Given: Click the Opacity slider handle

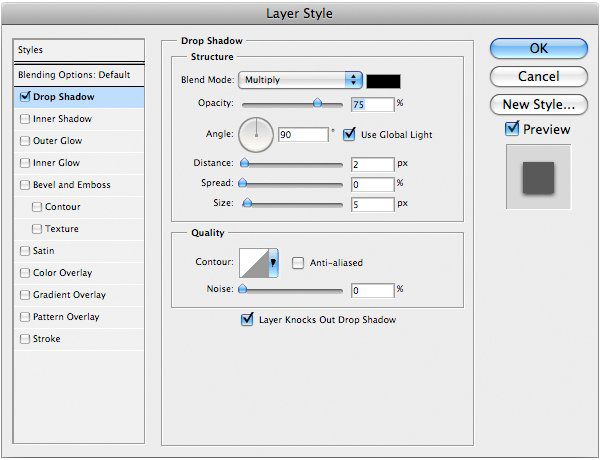Looking at the screenshot, I should (x=318, y=102).
